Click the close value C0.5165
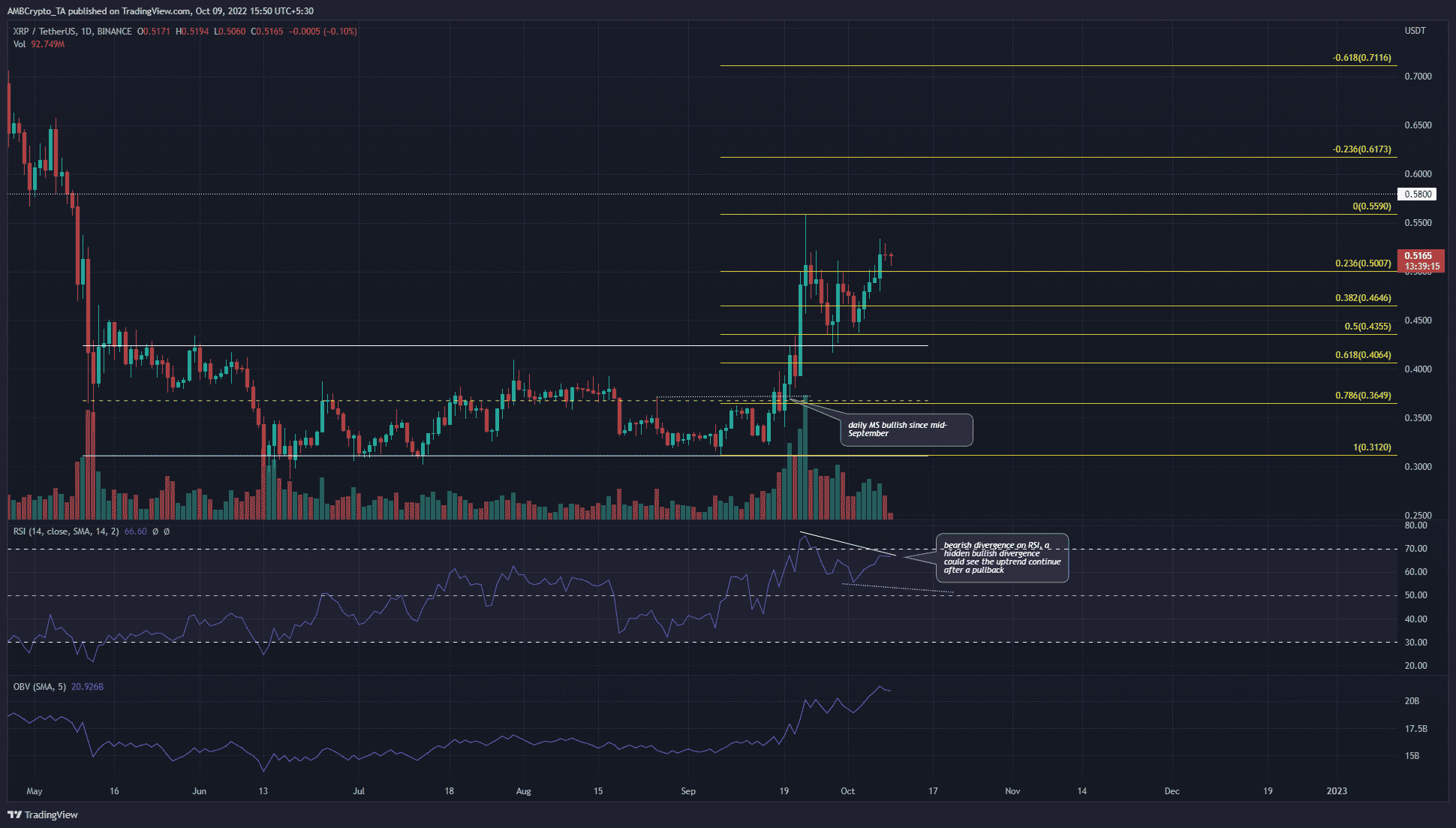The height and width of the screenshot is (828, 1456). [267, 32]
